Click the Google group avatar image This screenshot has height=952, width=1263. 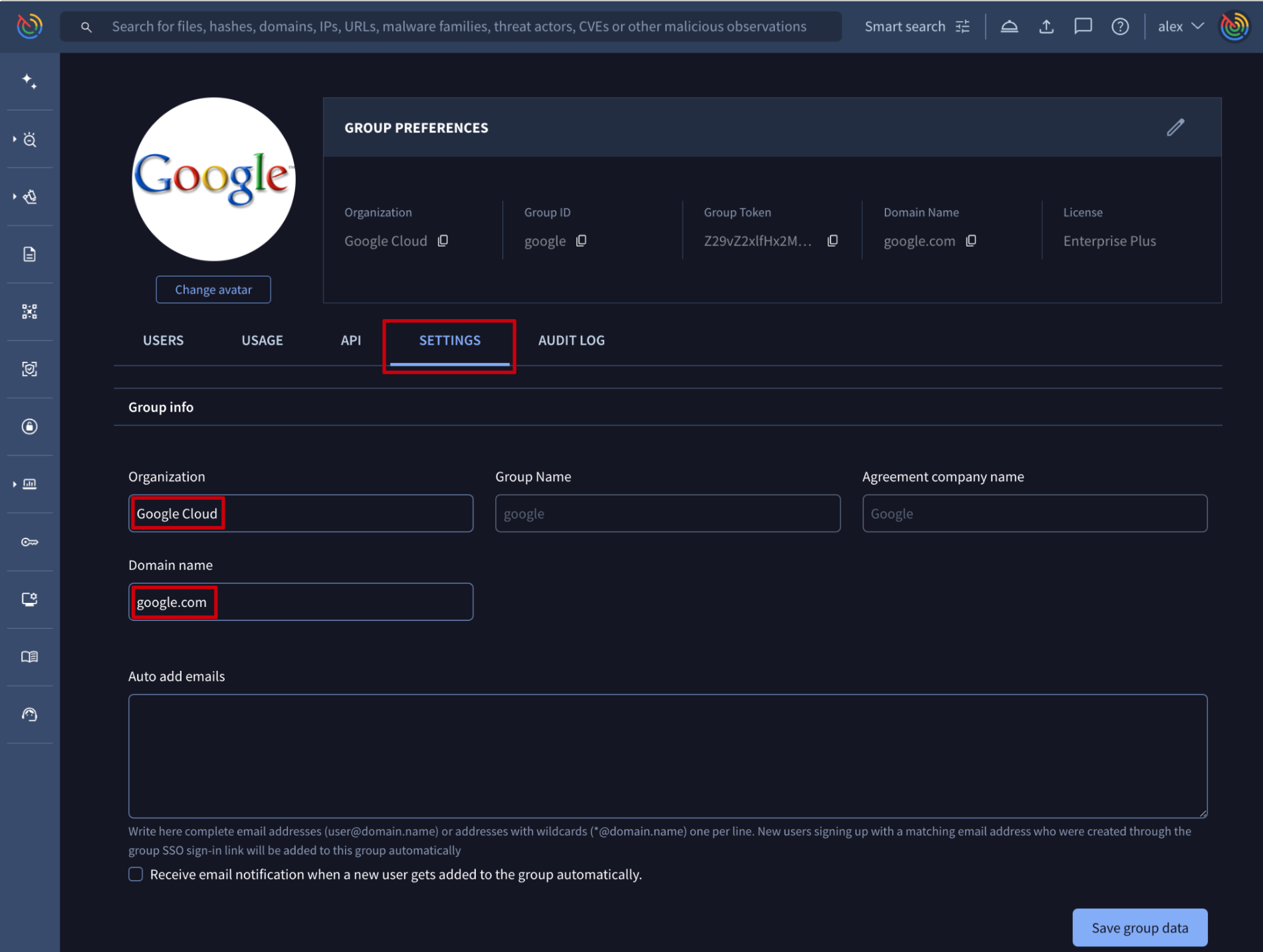(213, 179)
